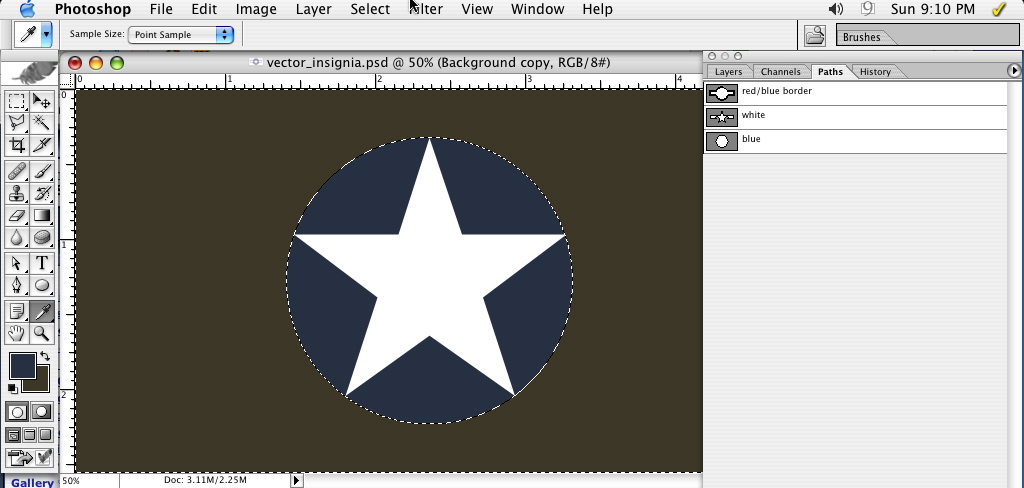Open the Sample Size dropdown
This screenshot has height=488, width=1024.
(x=181, y=35)
